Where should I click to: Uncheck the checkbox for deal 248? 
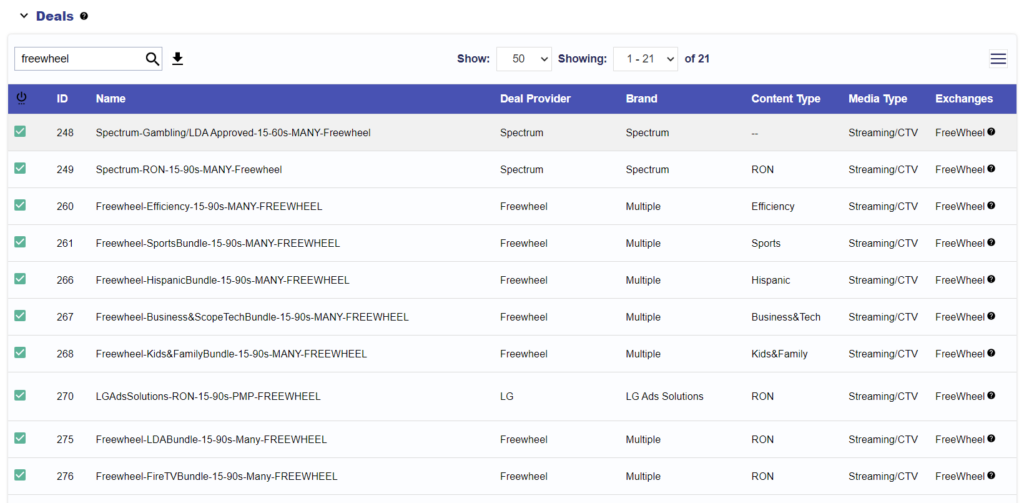coord(20,131)
